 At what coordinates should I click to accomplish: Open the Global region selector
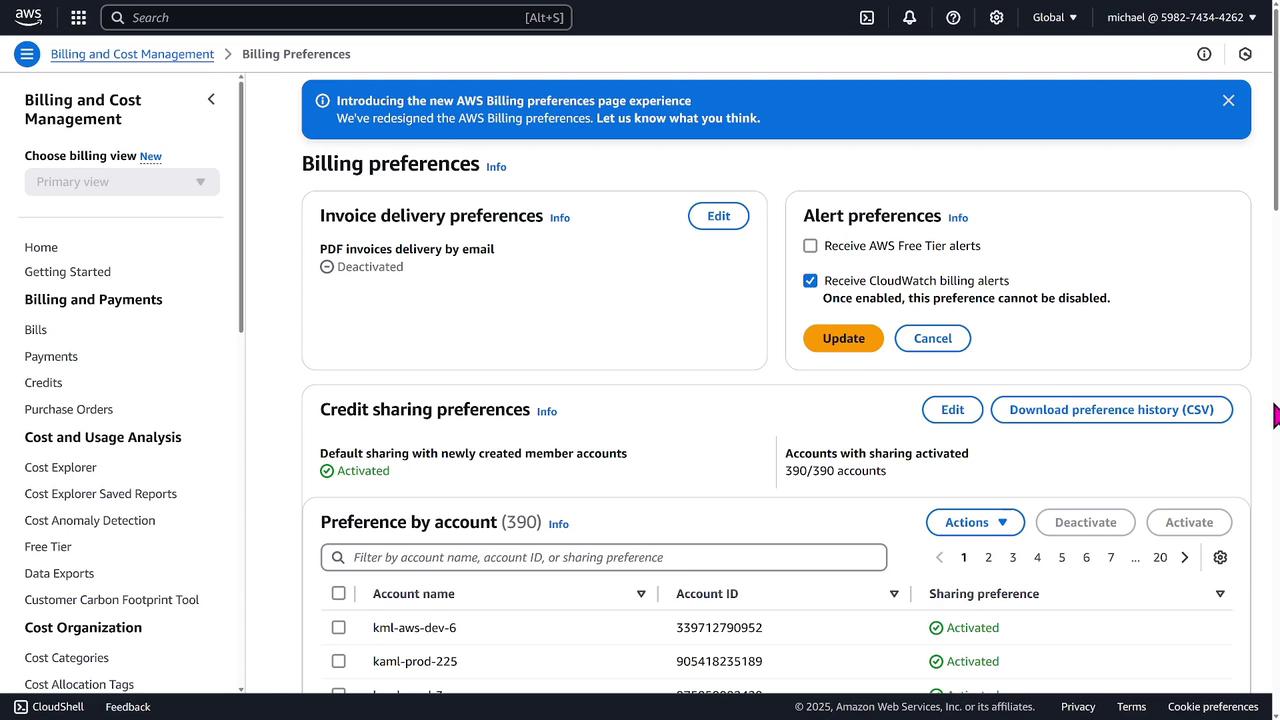click(1054, 17)
